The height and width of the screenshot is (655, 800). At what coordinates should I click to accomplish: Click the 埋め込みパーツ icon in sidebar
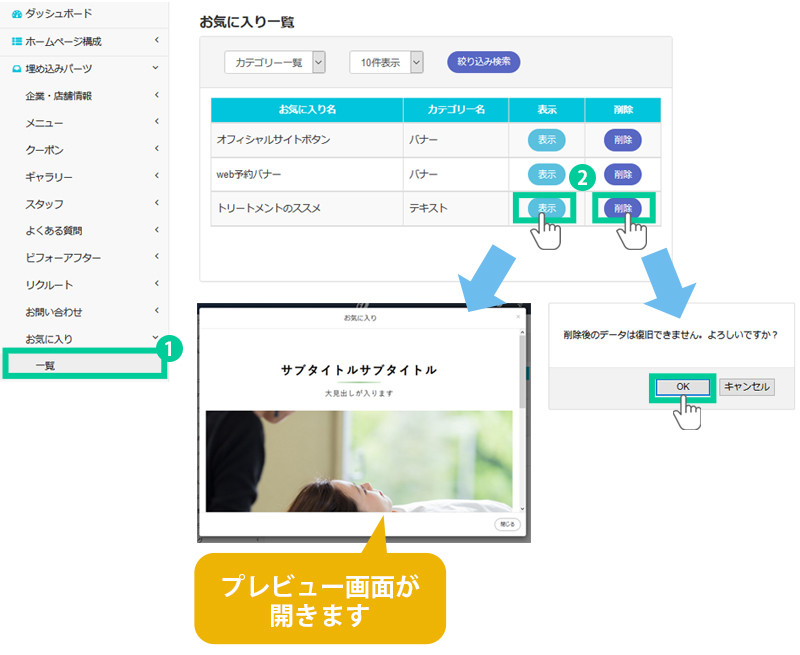(x=16, y=69)
